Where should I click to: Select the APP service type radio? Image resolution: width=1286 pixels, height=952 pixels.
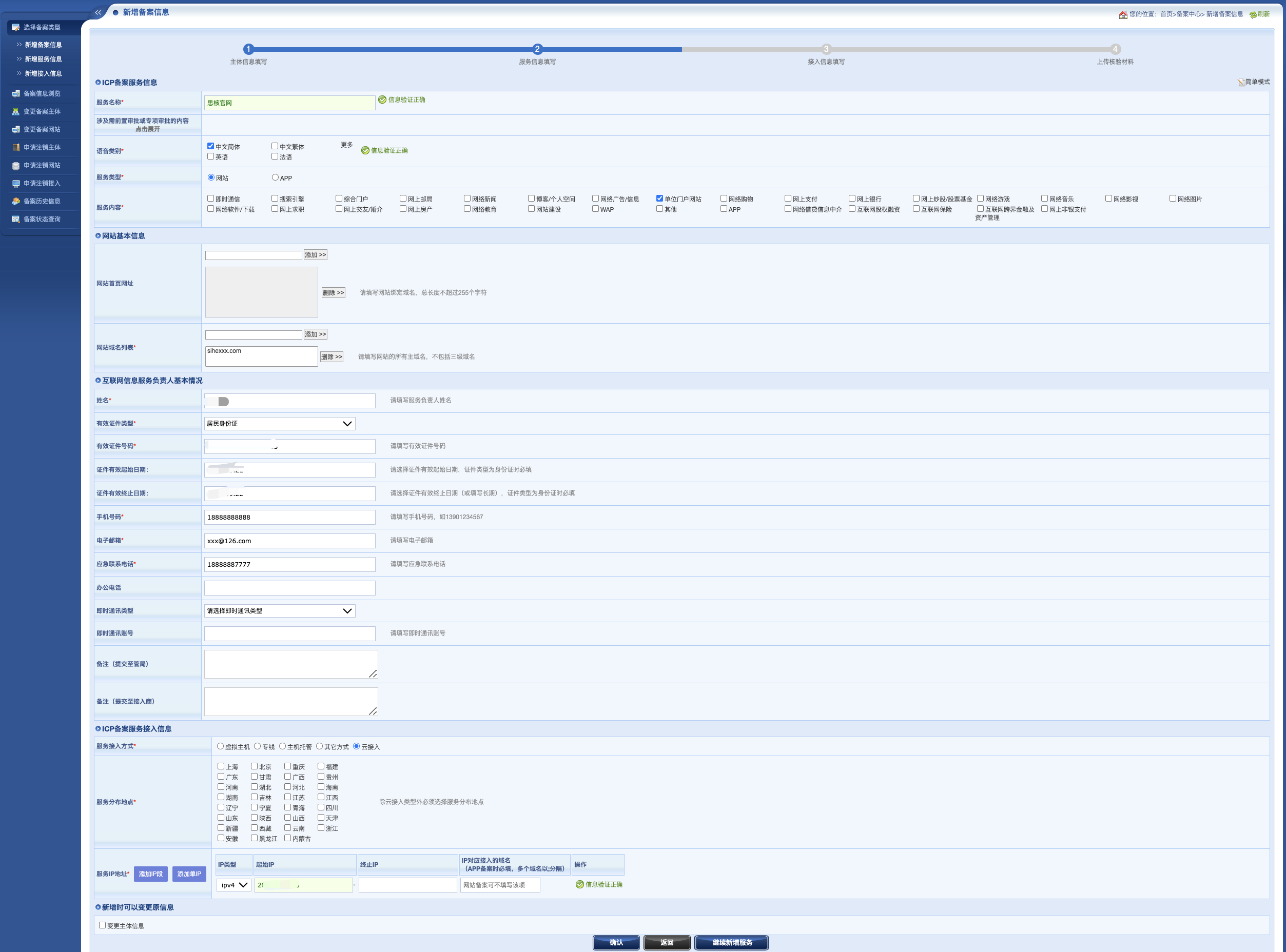276,177
